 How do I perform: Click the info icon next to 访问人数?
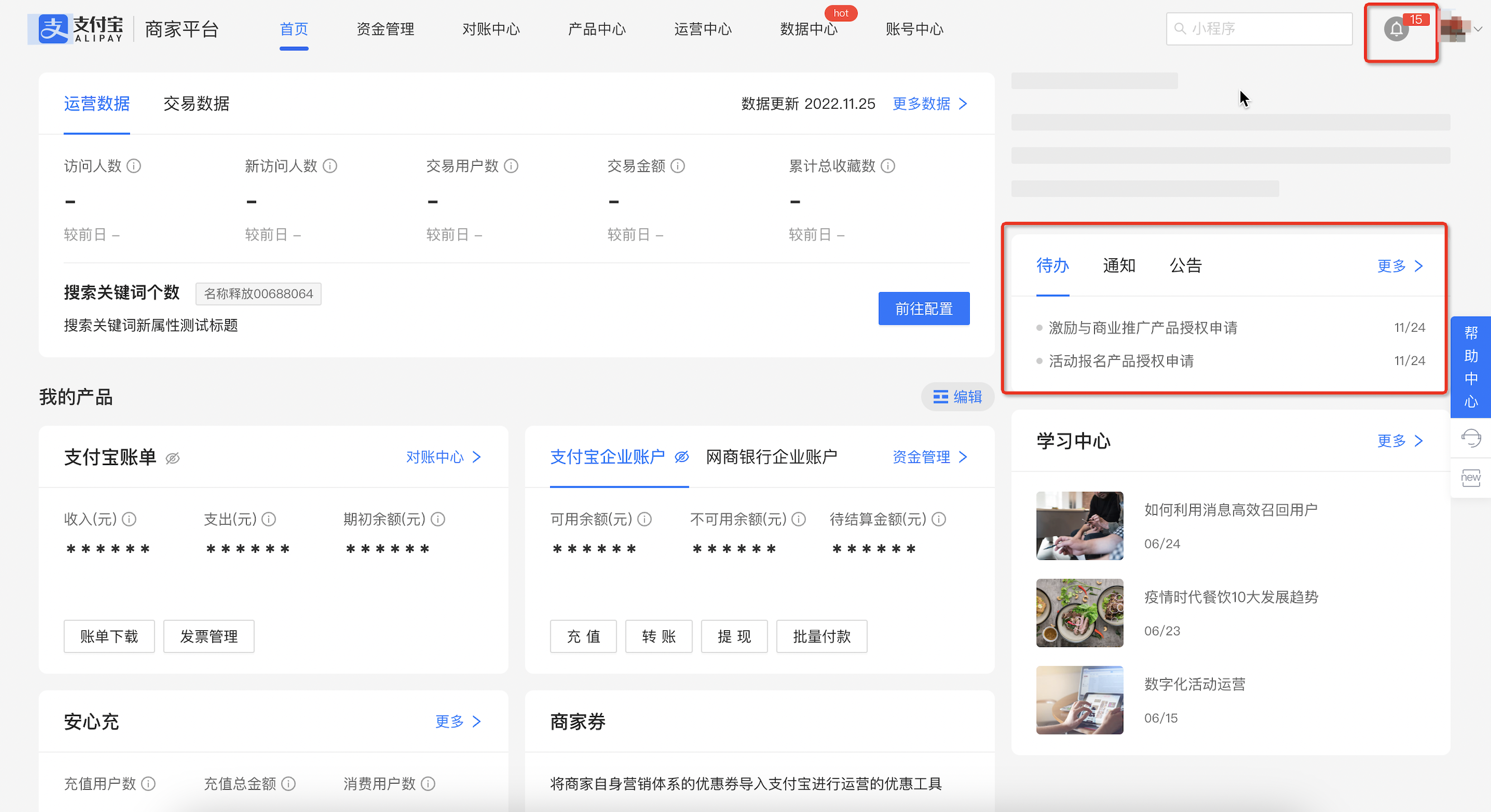(x=134, y=166)
